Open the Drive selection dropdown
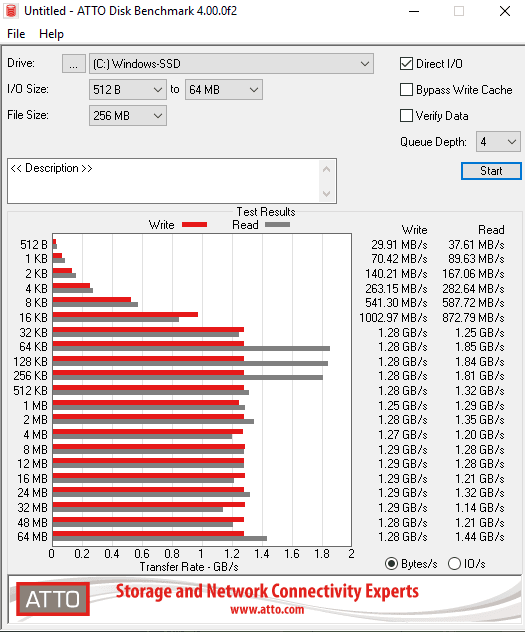This screenshot has width=525, height=632. click(x=231, y=64)
